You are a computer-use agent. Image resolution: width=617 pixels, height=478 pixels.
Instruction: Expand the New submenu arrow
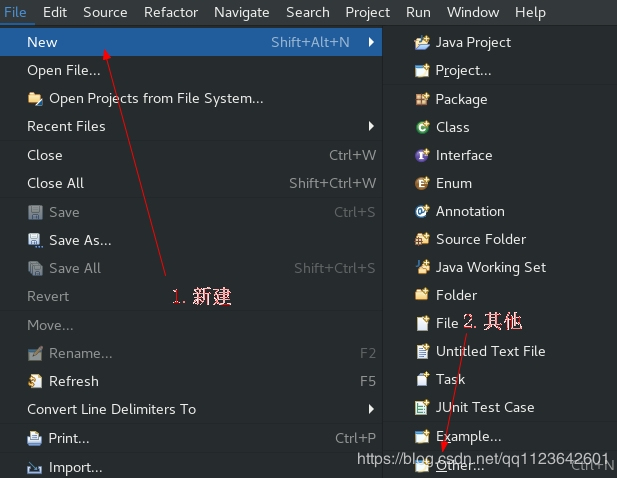(x=371, y=42)
